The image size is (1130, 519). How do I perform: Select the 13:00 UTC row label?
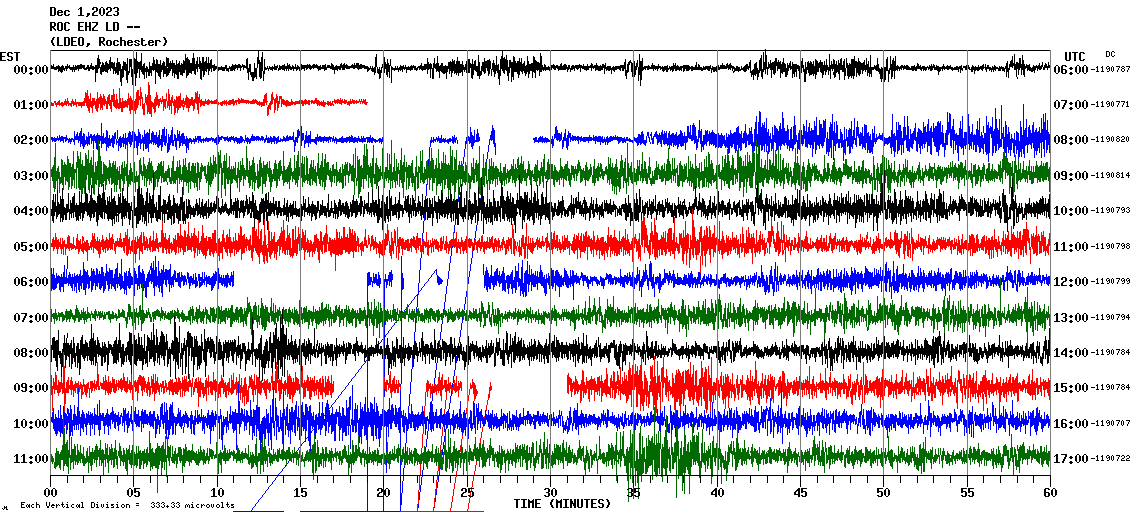coord(1070,317)
